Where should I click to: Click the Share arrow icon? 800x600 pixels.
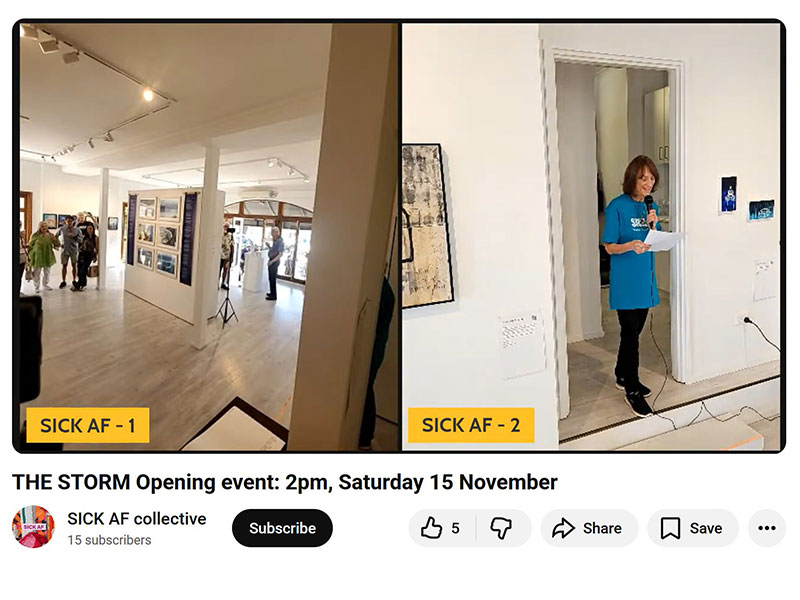pos(563,528)
